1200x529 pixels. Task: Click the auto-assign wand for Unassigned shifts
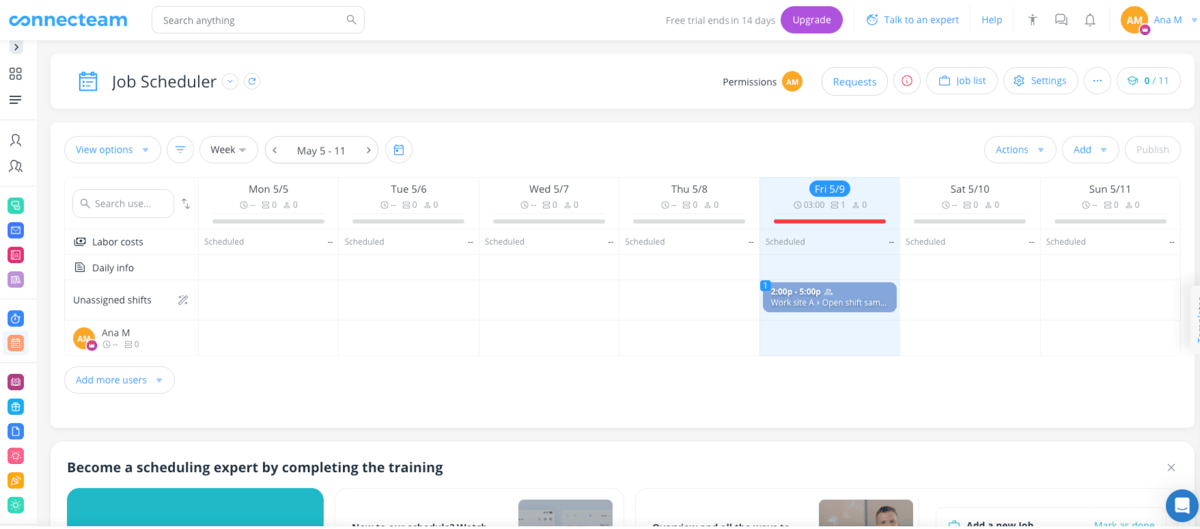click(x=183, y=300)
